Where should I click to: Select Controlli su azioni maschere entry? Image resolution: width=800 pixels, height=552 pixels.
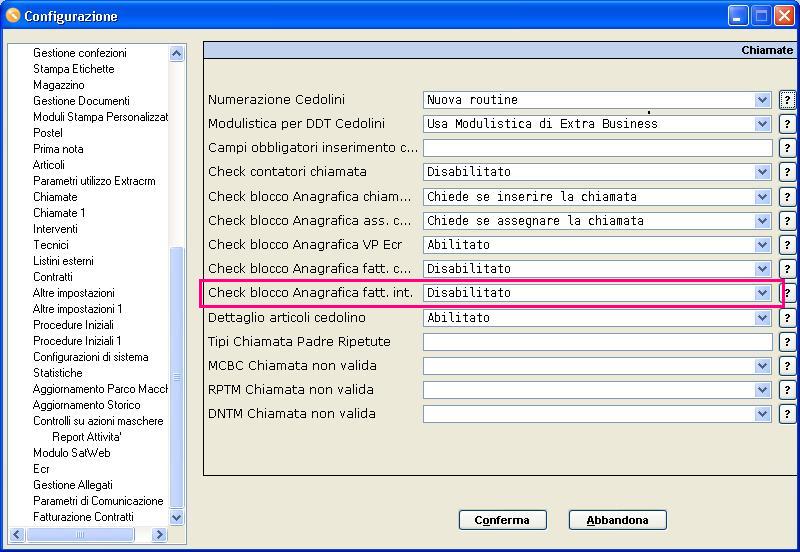coord(98,421)
